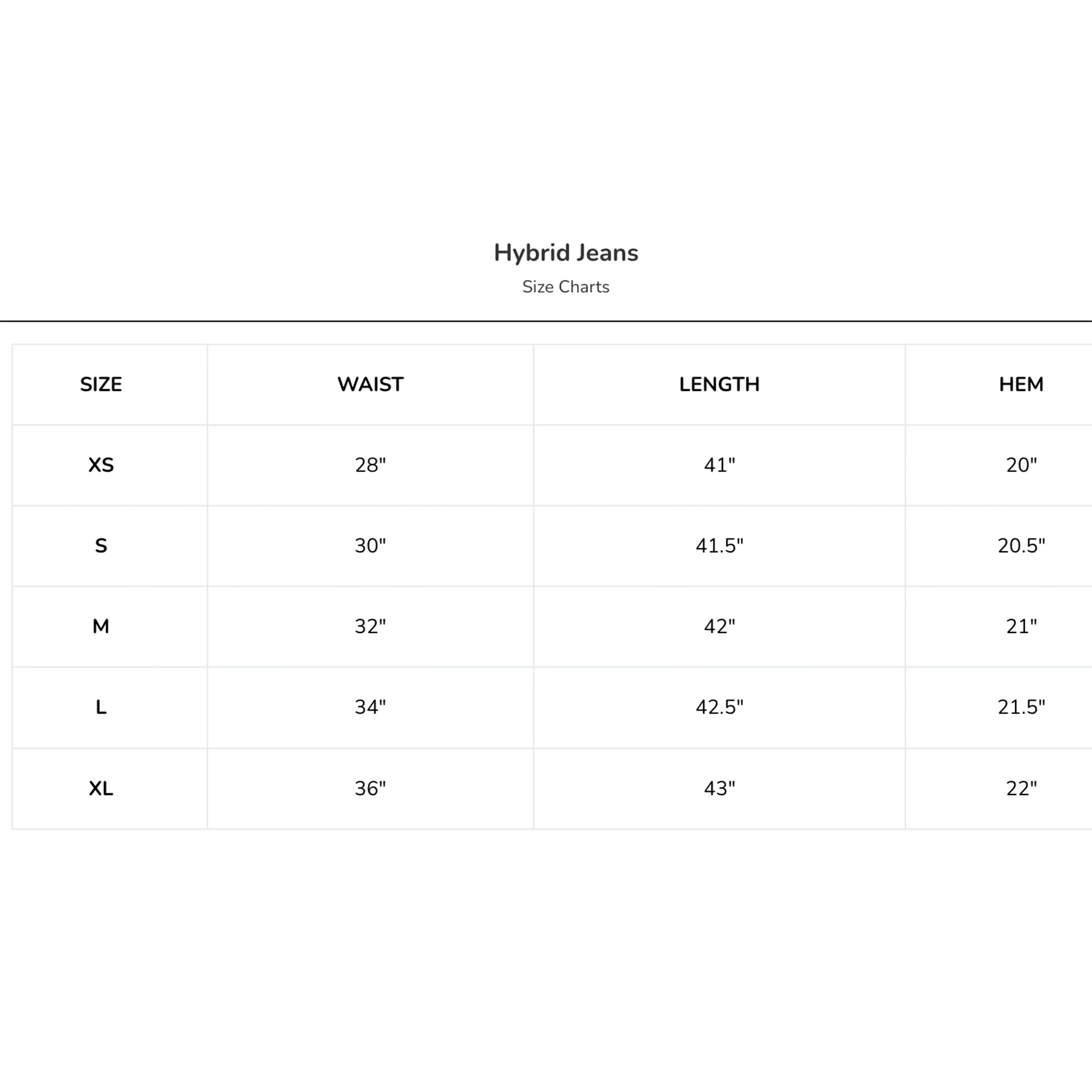This screenshot has width=1092, height=1092.
Task: Click the XS size row label
Action: pos(101,465)
